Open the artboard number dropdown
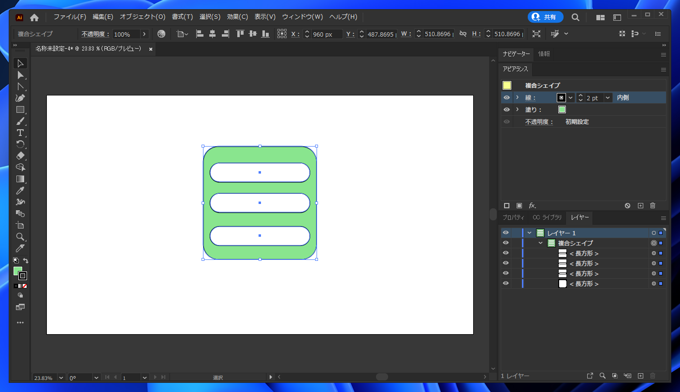680x392 pixels. coord(144,378)
